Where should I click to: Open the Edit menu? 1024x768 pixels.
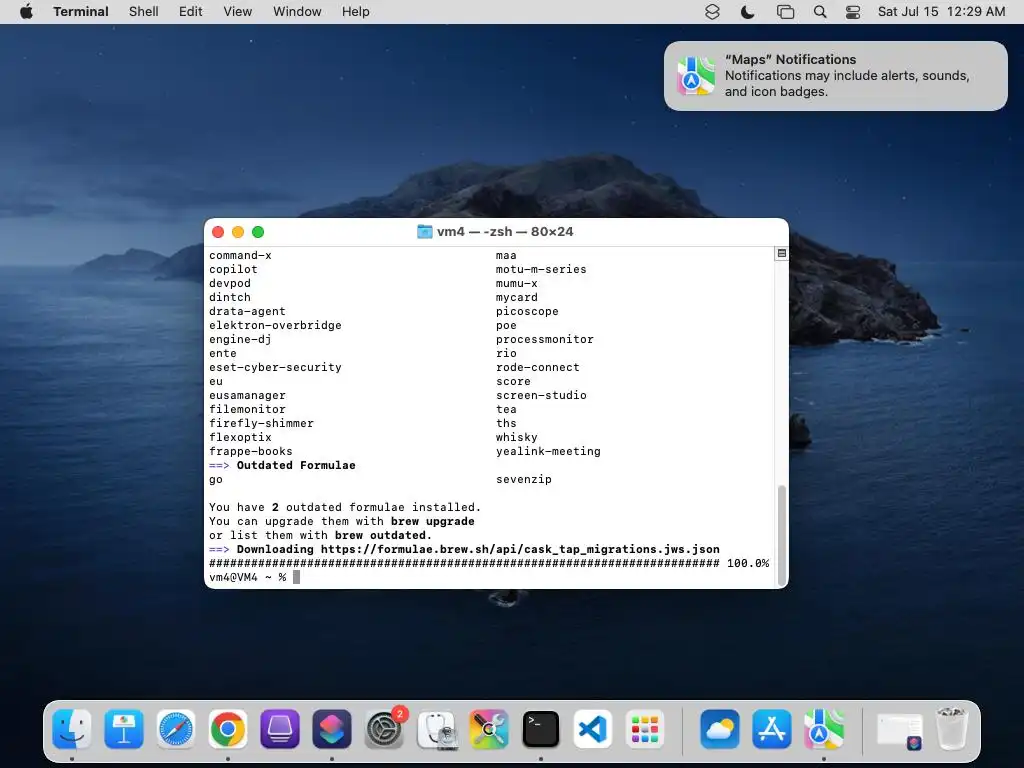[191, 12]
